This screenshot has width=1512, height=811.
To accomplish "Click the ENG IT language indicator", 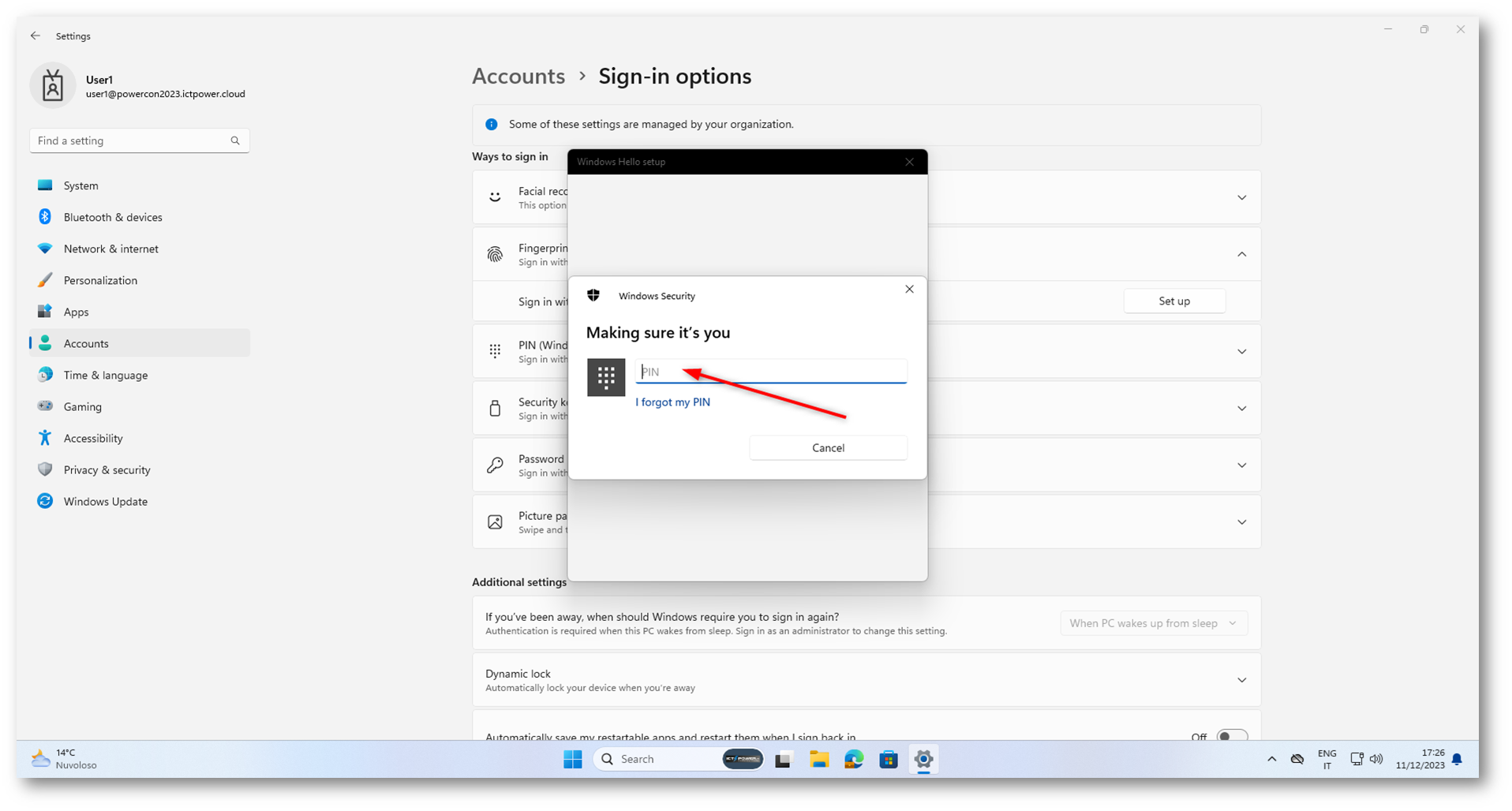I will coord(1327,759).
